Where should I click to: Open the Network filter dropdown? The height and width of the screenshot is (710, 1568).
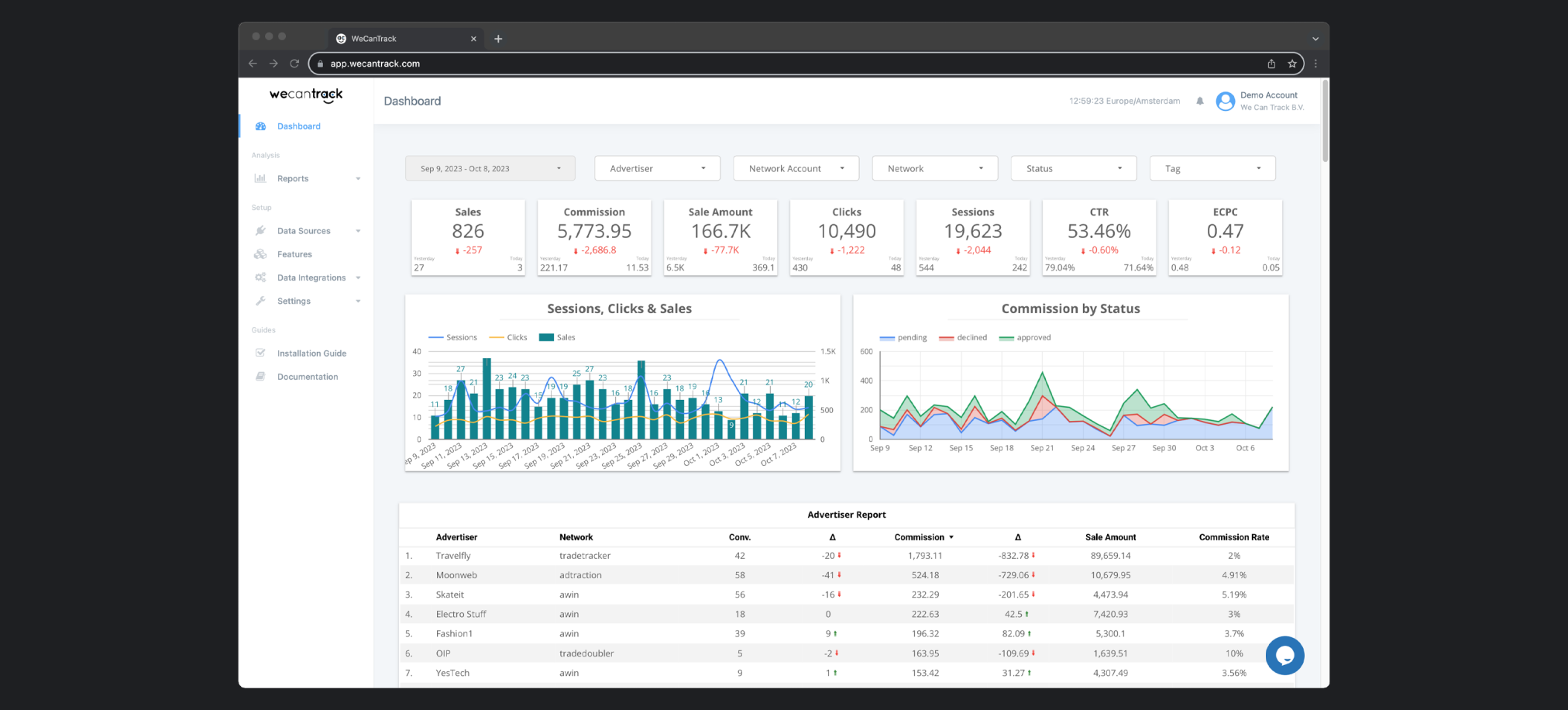[x=935, y=168]
